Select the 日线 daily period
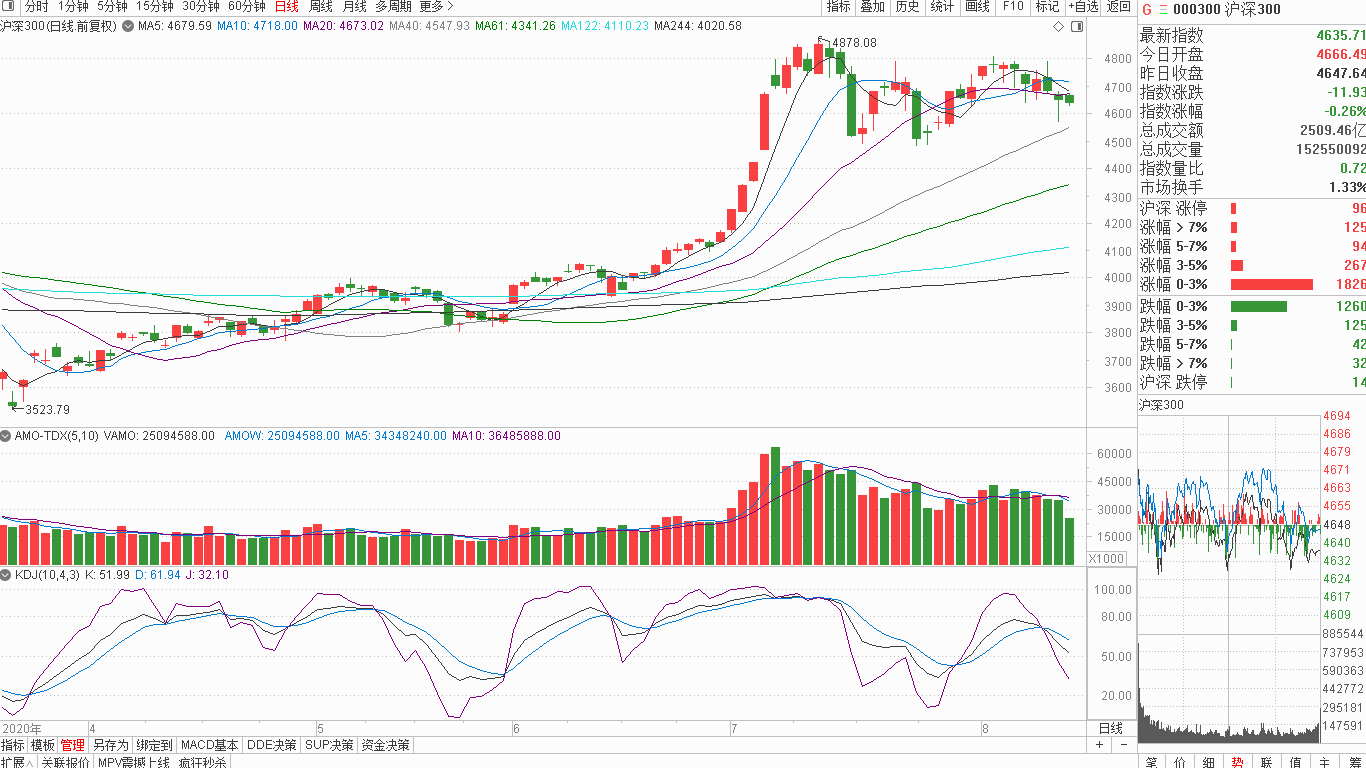Image resolution: width=1366 pixels, height=768 pixels. [x=286, y=6]
